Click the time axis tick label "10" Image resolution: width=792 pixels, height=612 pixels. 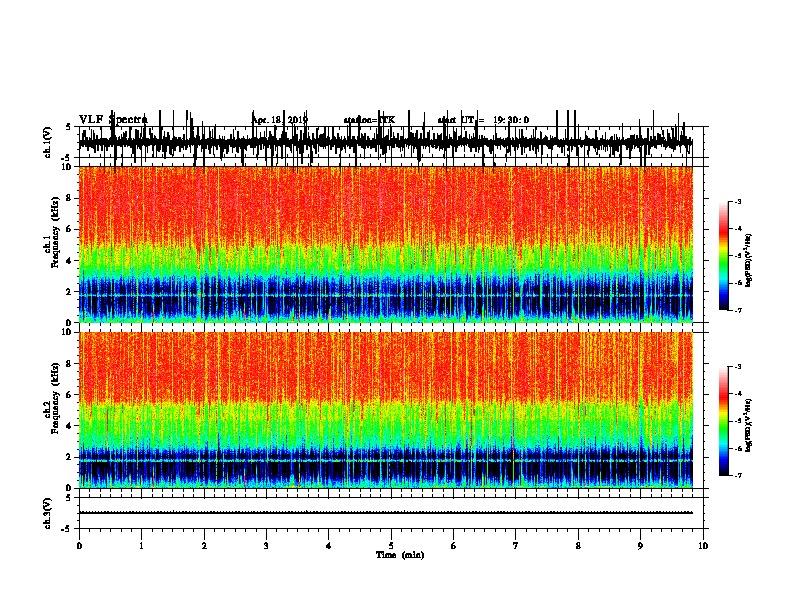pos(703,546)
